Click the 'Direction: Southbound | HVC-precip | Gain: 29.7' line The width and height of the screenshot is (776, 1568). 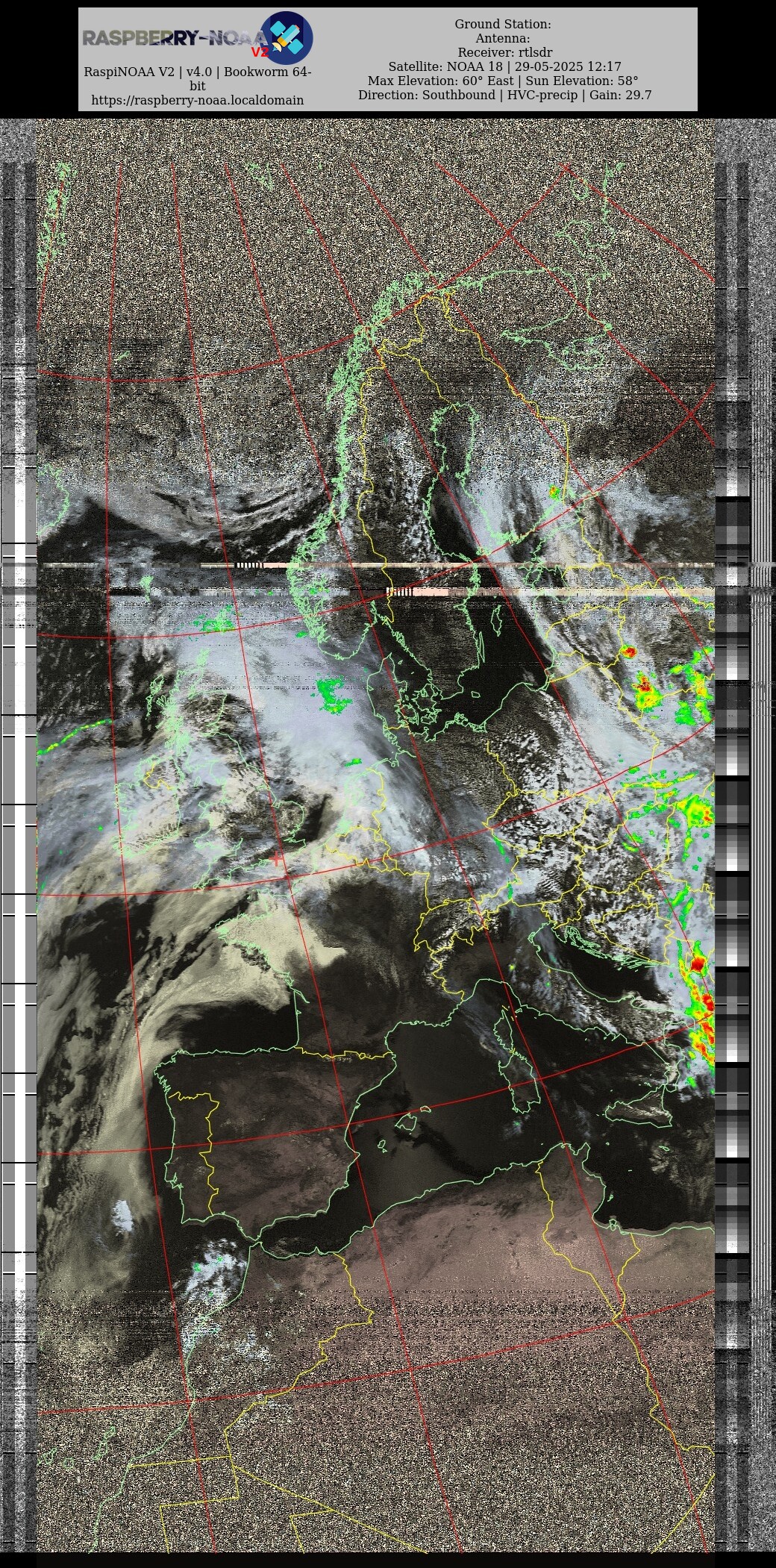[504, 95]
